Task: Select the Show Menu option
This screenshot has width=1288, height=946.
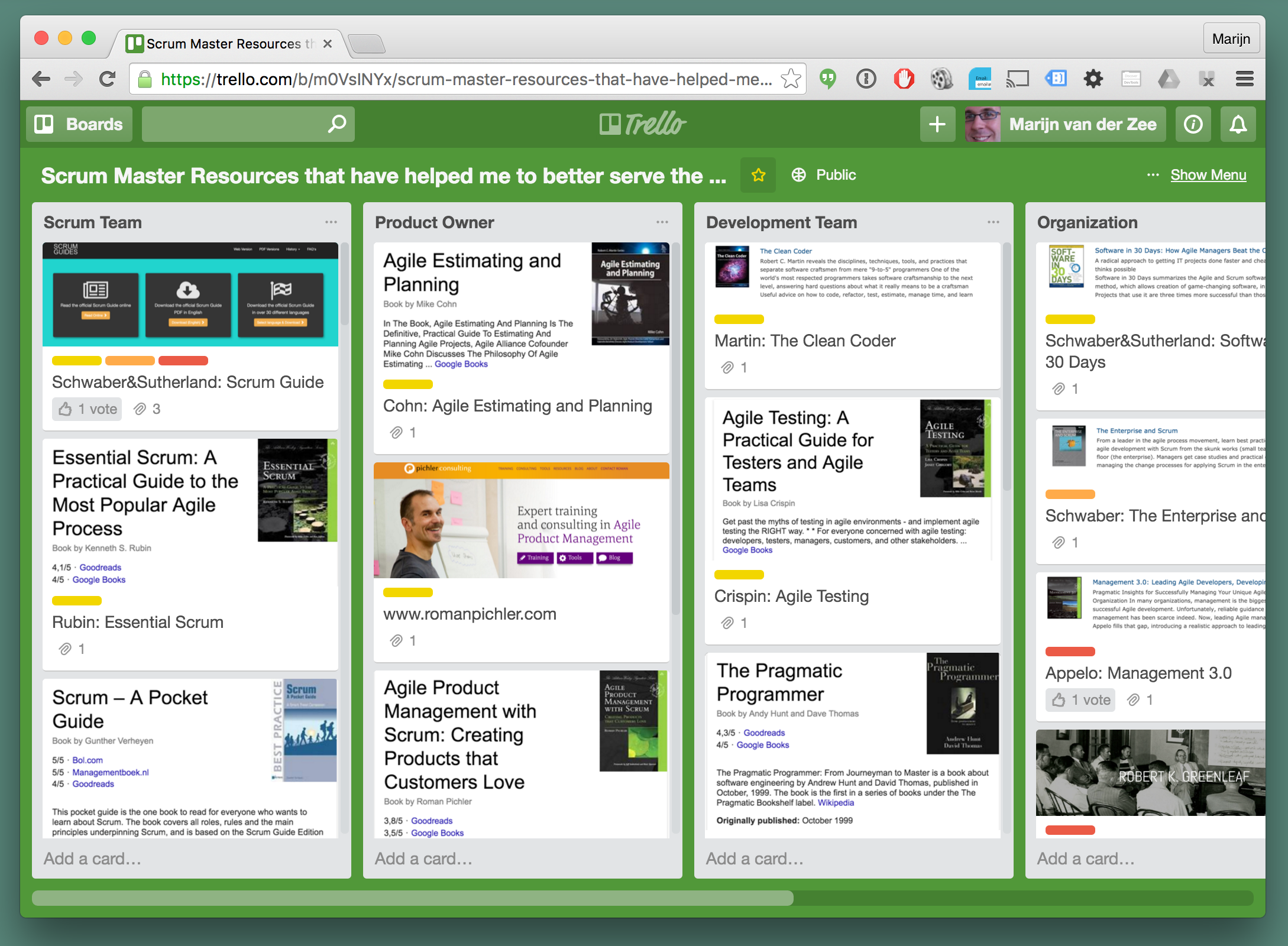Action: point(1210,175)
